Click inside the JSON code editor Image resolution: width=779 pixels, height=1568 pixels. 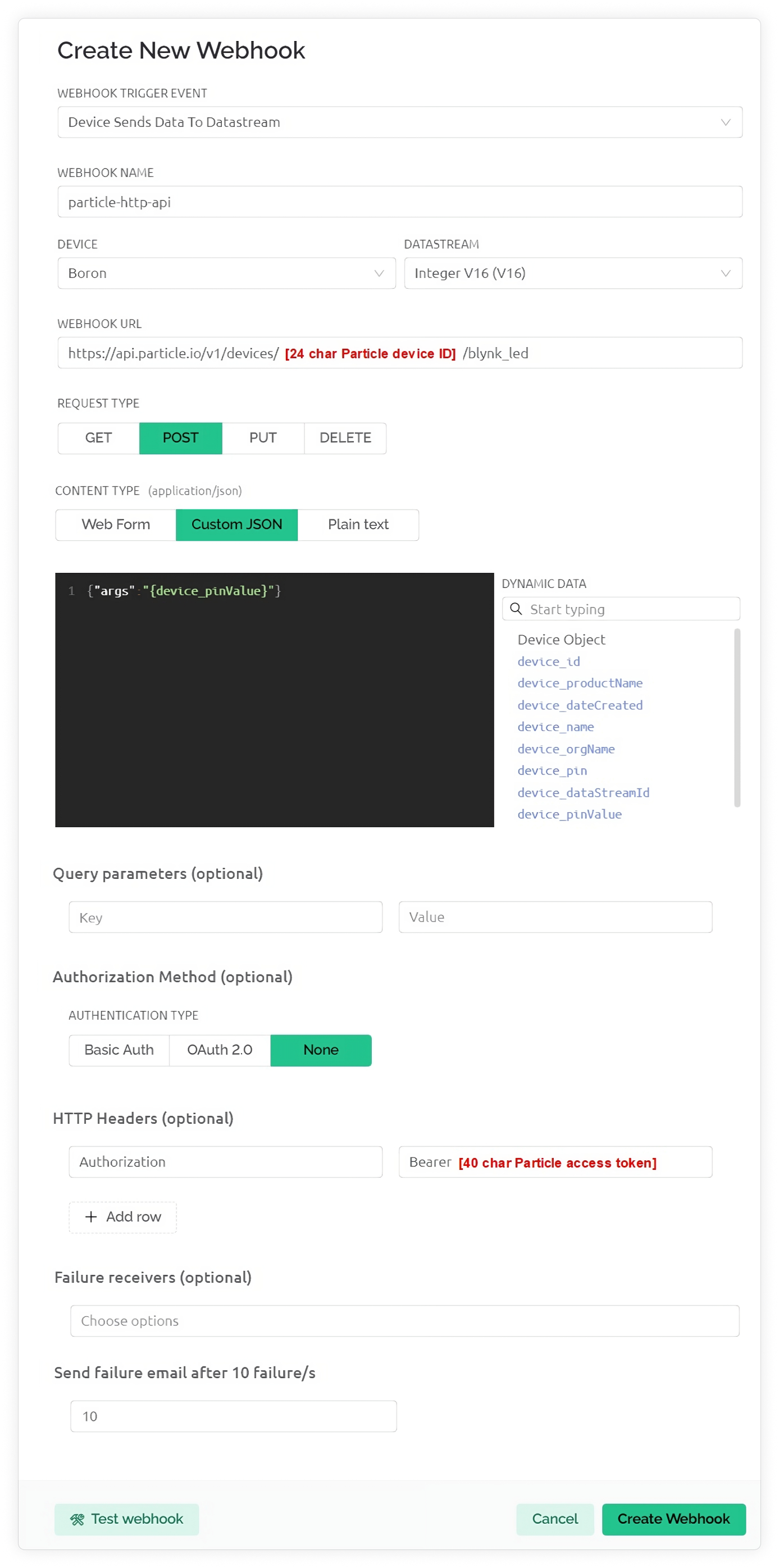point(275,700)
